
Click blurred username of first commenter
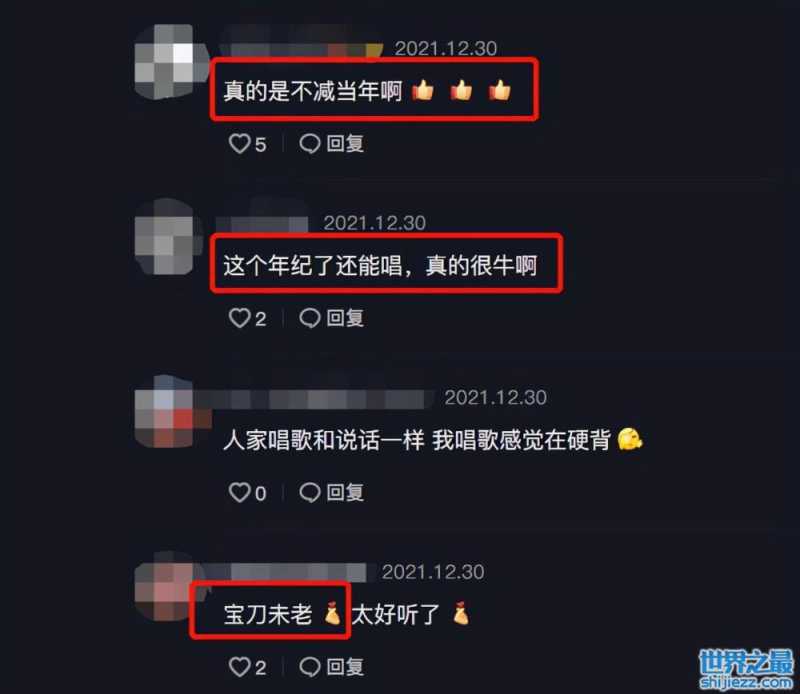[301, 48]
